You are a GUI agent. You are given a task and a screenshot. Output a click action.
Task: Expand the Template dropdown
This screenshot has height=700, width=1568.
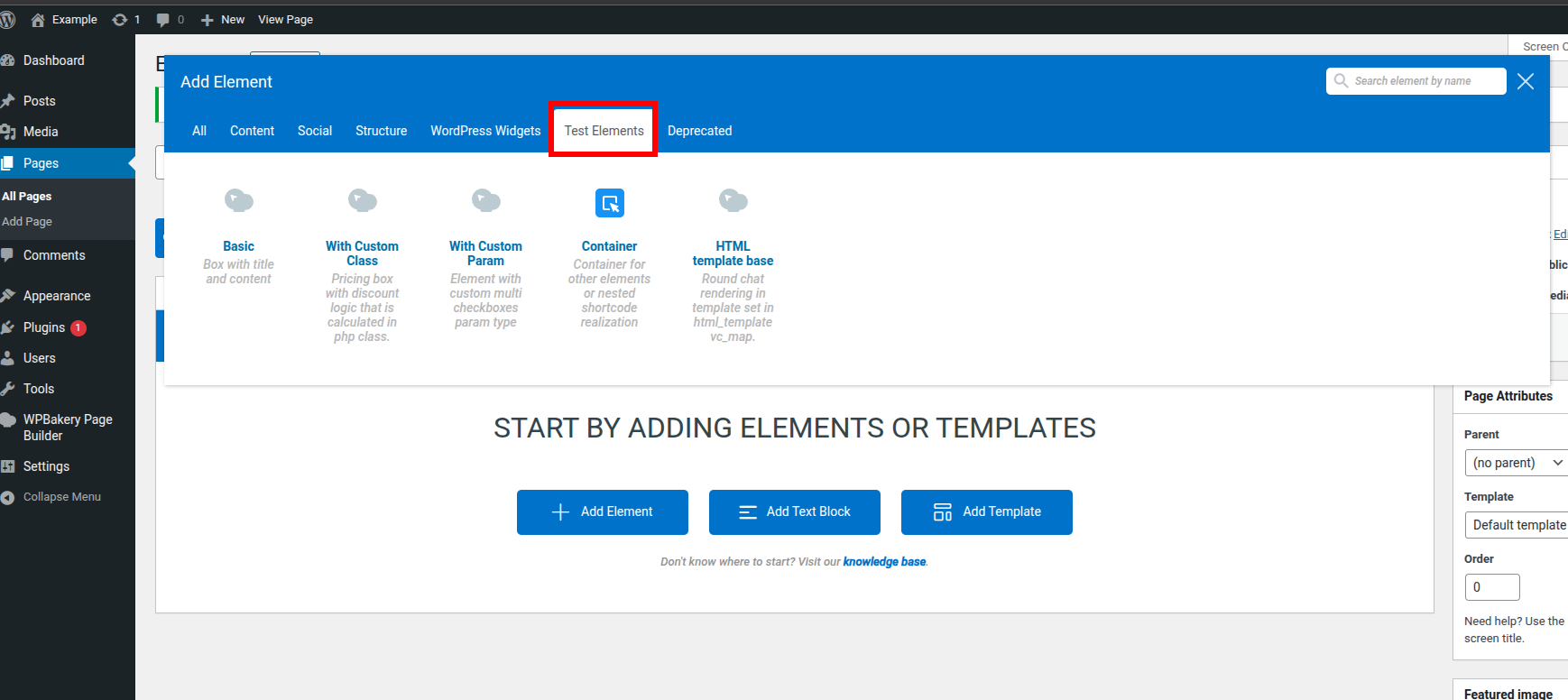coord(1517,525)
